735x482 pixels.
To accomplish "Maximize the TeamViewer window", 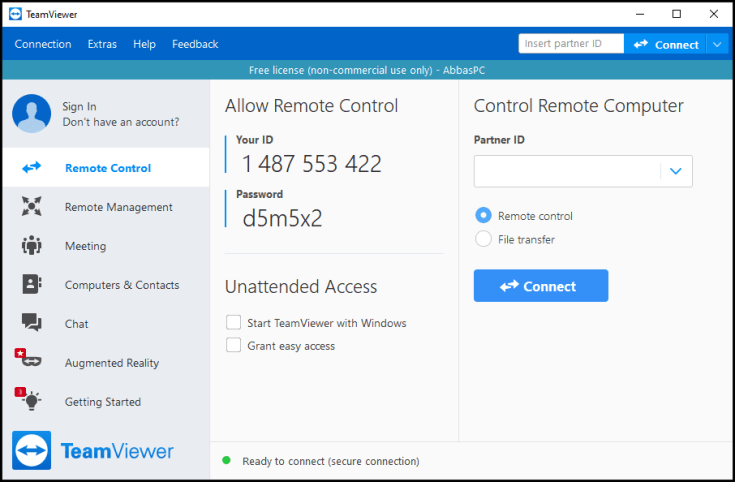I will pyautogui.click(x=676, y=14).
